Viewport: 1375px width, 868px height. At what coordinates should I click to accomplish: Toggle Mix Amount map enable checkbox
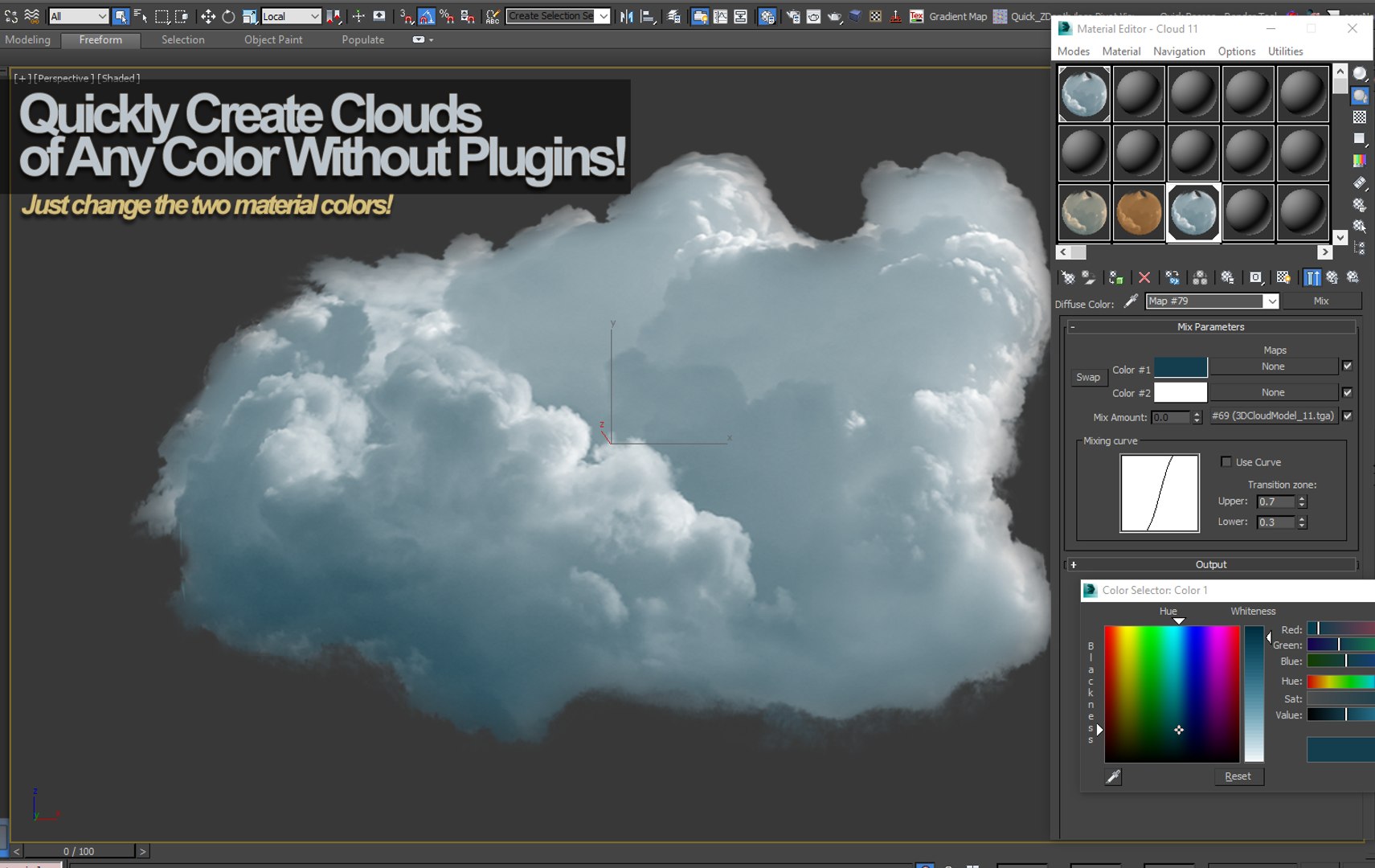(x=1348, y=416)
